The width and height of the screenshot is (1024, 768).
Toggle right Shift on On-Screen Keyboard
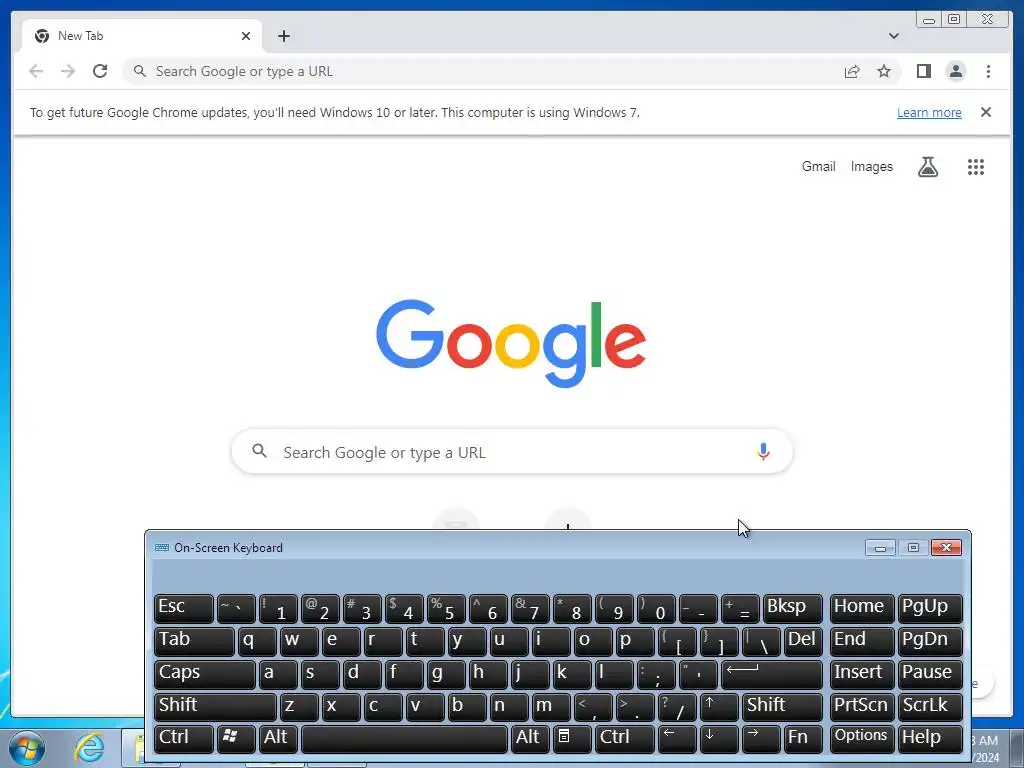tap(782, 707)
